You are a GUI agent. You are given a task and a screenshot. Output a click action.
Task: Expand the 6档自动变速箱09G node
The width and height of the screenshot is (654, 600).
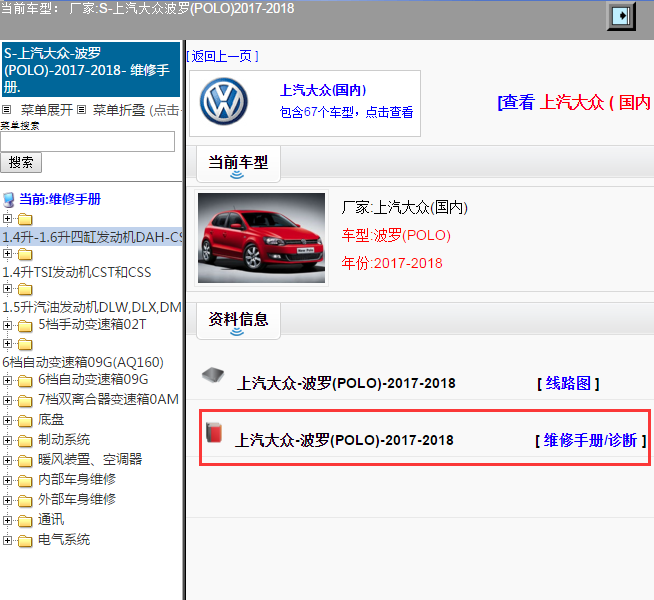click(7, 380)
